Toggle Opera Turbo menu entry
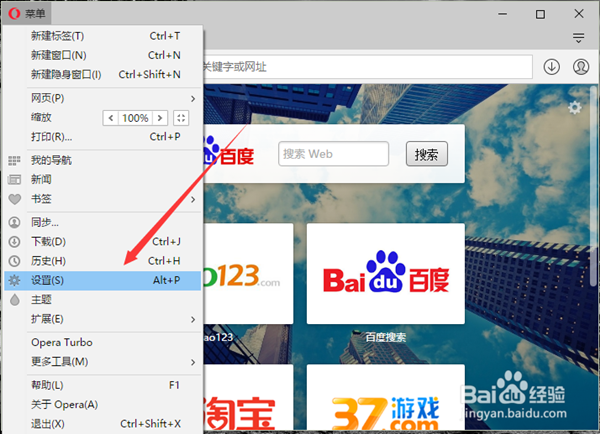Viewport: 600px width, 434px height. [103, 343]
